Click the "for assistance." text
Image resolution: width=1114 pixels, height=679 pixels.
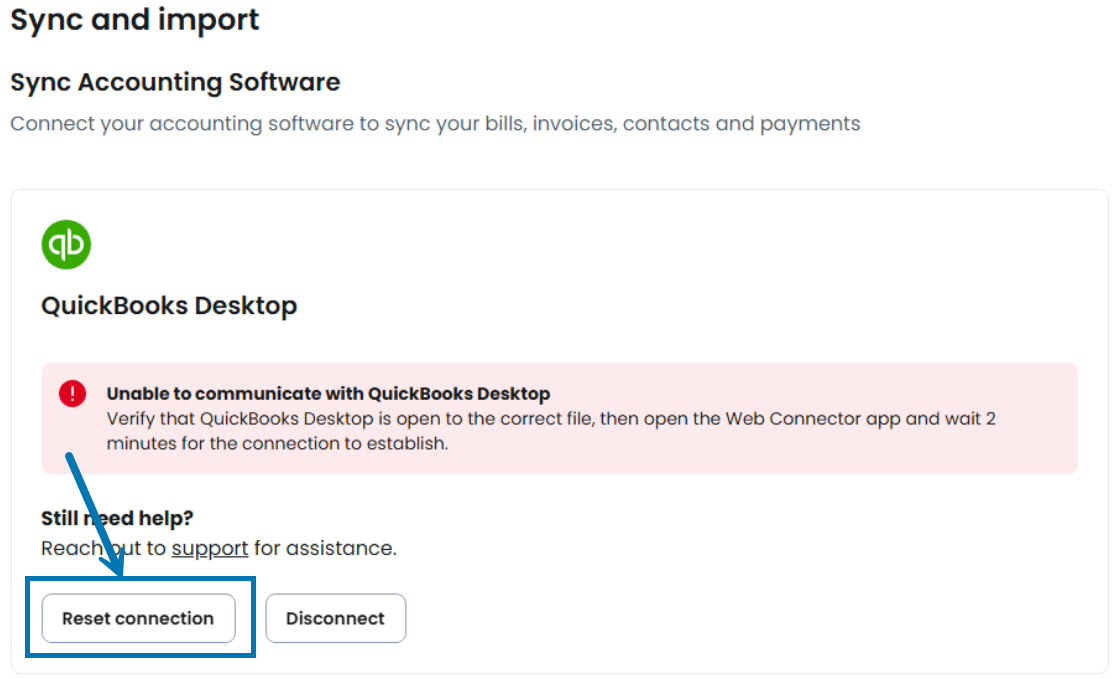coord(325,548)
